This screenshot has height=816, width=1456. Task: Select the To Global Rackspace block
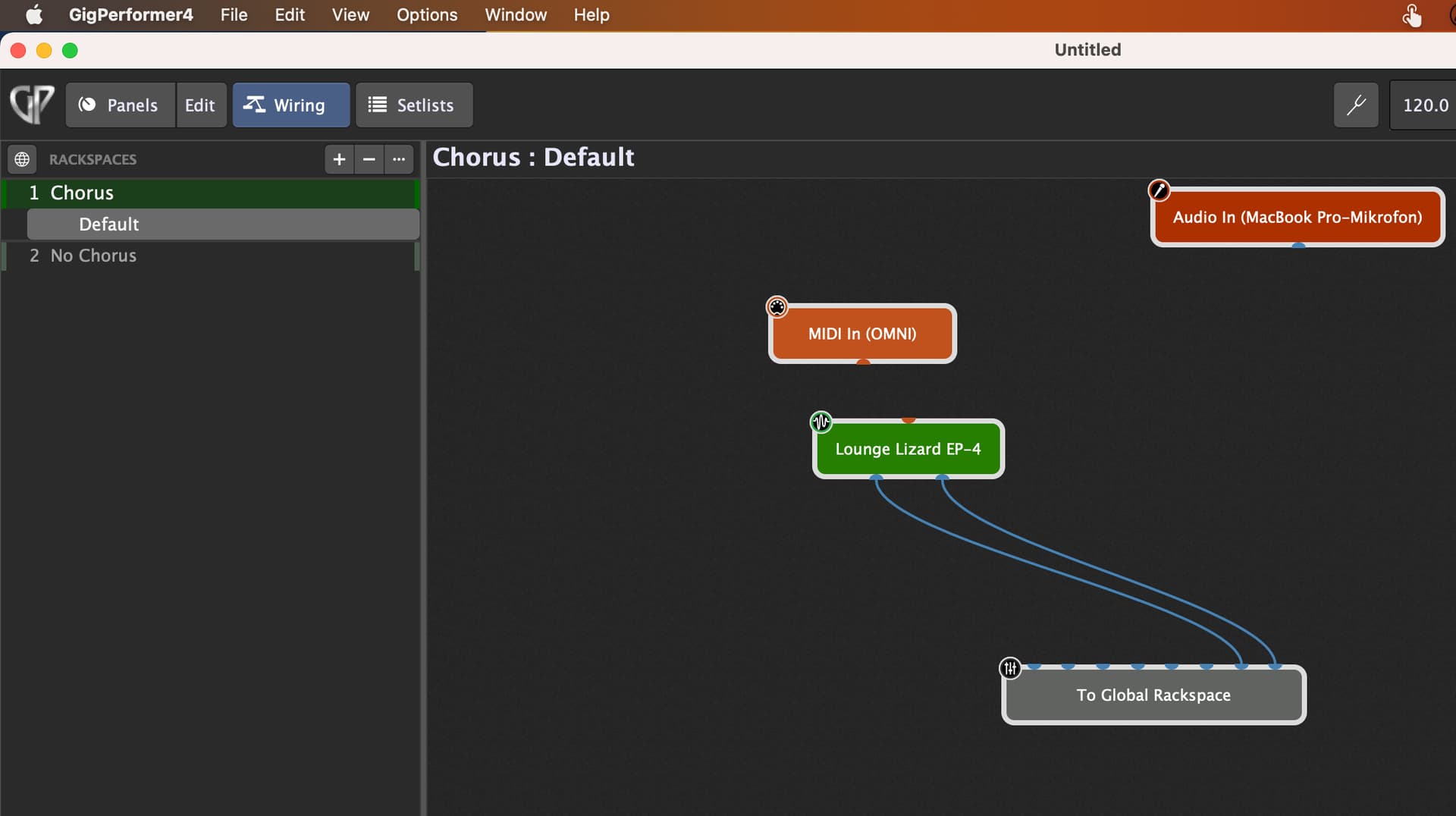tap(1153, 695)
